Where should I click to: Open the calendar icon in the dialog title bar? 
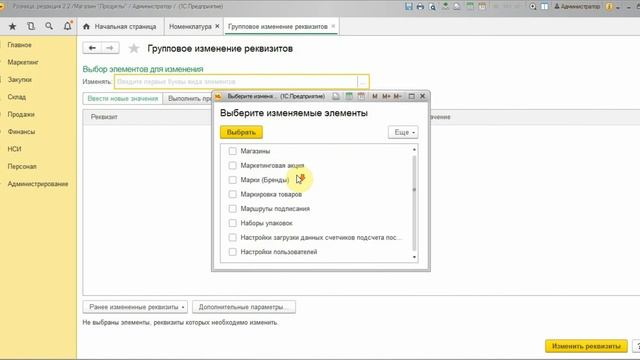pos(361,96)
